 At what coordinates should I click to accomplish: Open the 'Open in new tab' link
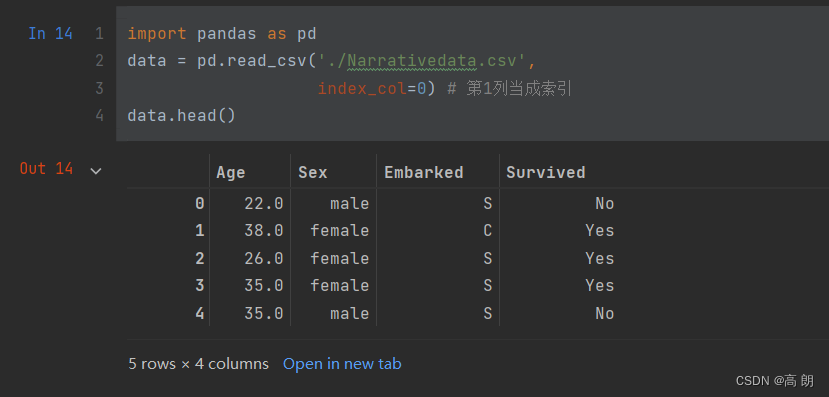pyautogui.click(x=342, y=364)
